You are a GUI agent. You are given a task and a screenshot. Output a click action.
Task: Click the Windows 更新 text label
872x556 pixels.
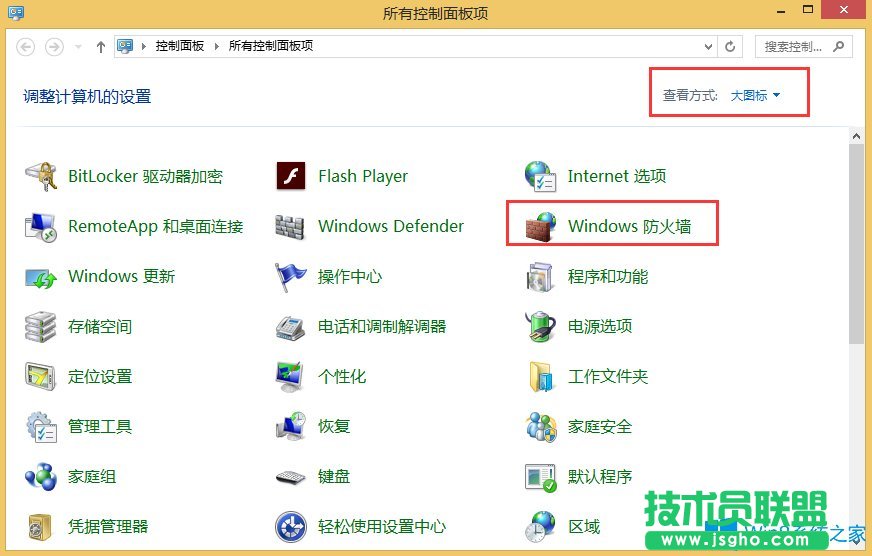point(121,276)
